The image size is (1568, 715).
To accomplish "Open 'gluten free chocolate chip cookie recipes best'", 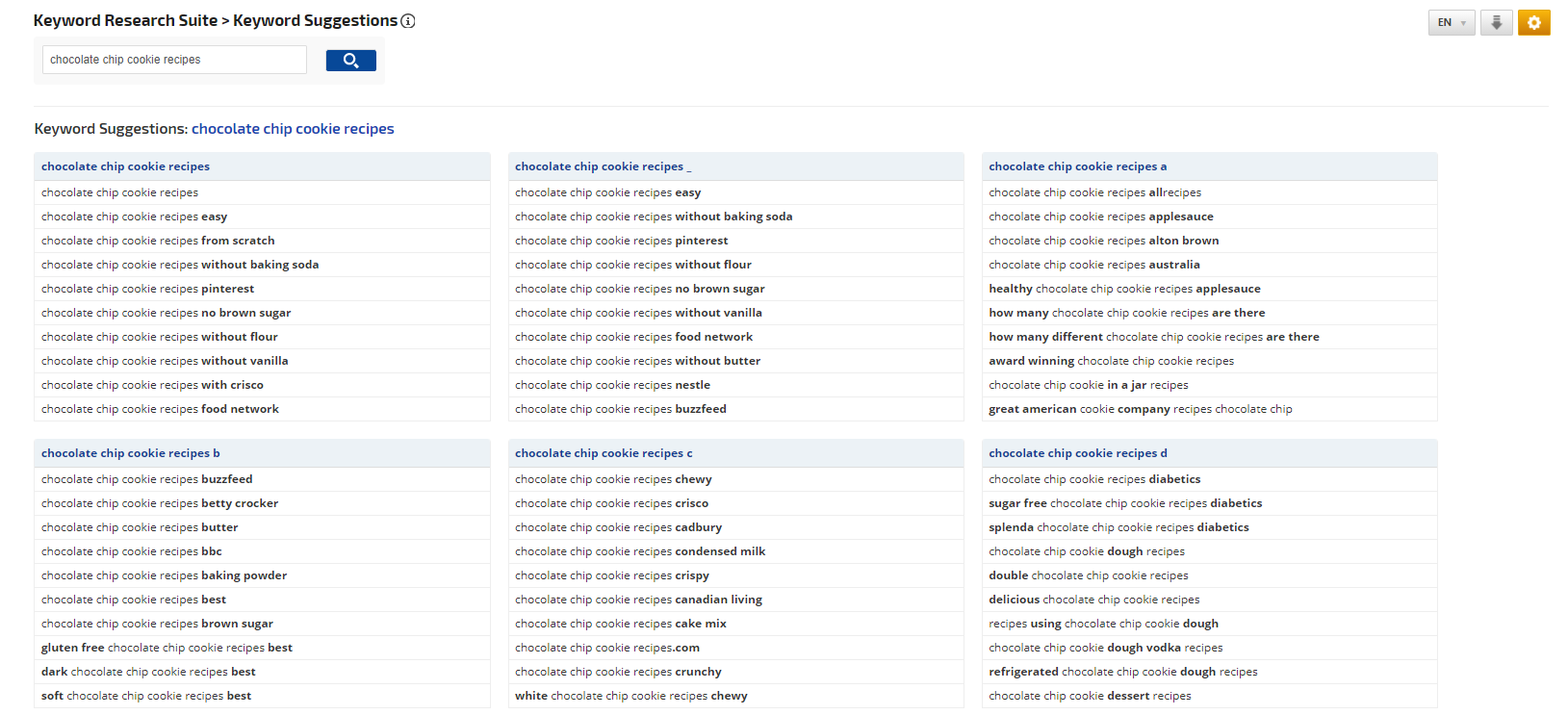I will [x=167, y=648].
